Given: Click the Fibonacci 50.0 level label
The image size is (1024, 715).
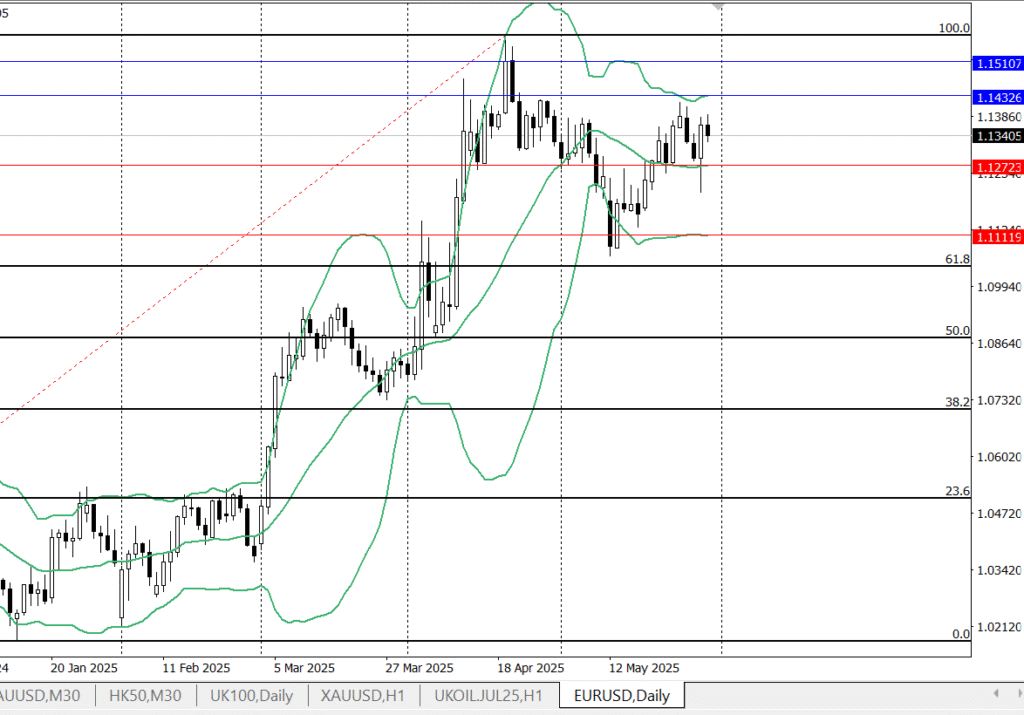Looking at the screenshot, I should coord(957,330).
